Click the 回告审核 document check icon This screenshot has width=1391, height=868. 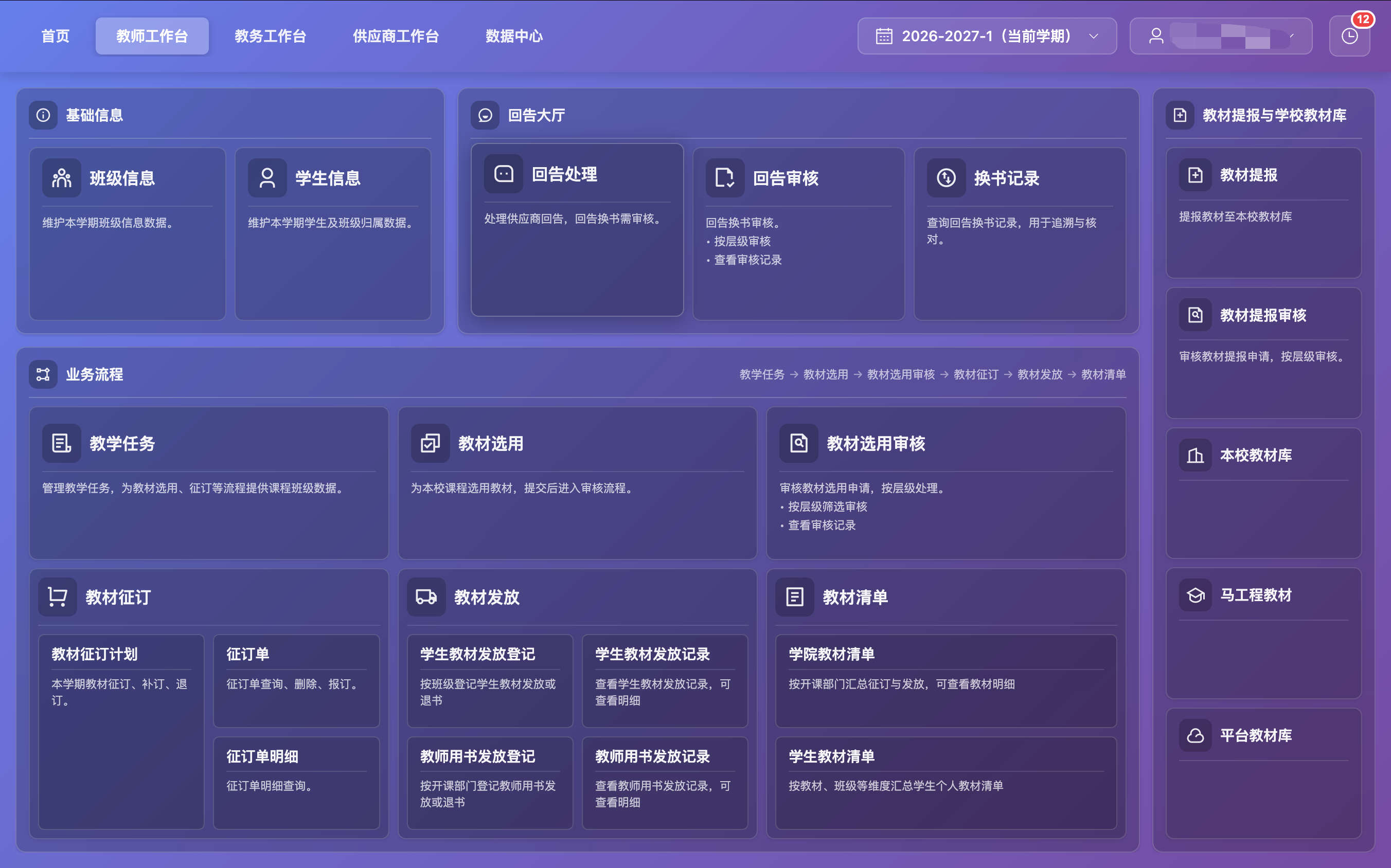(x=725, y=178)
